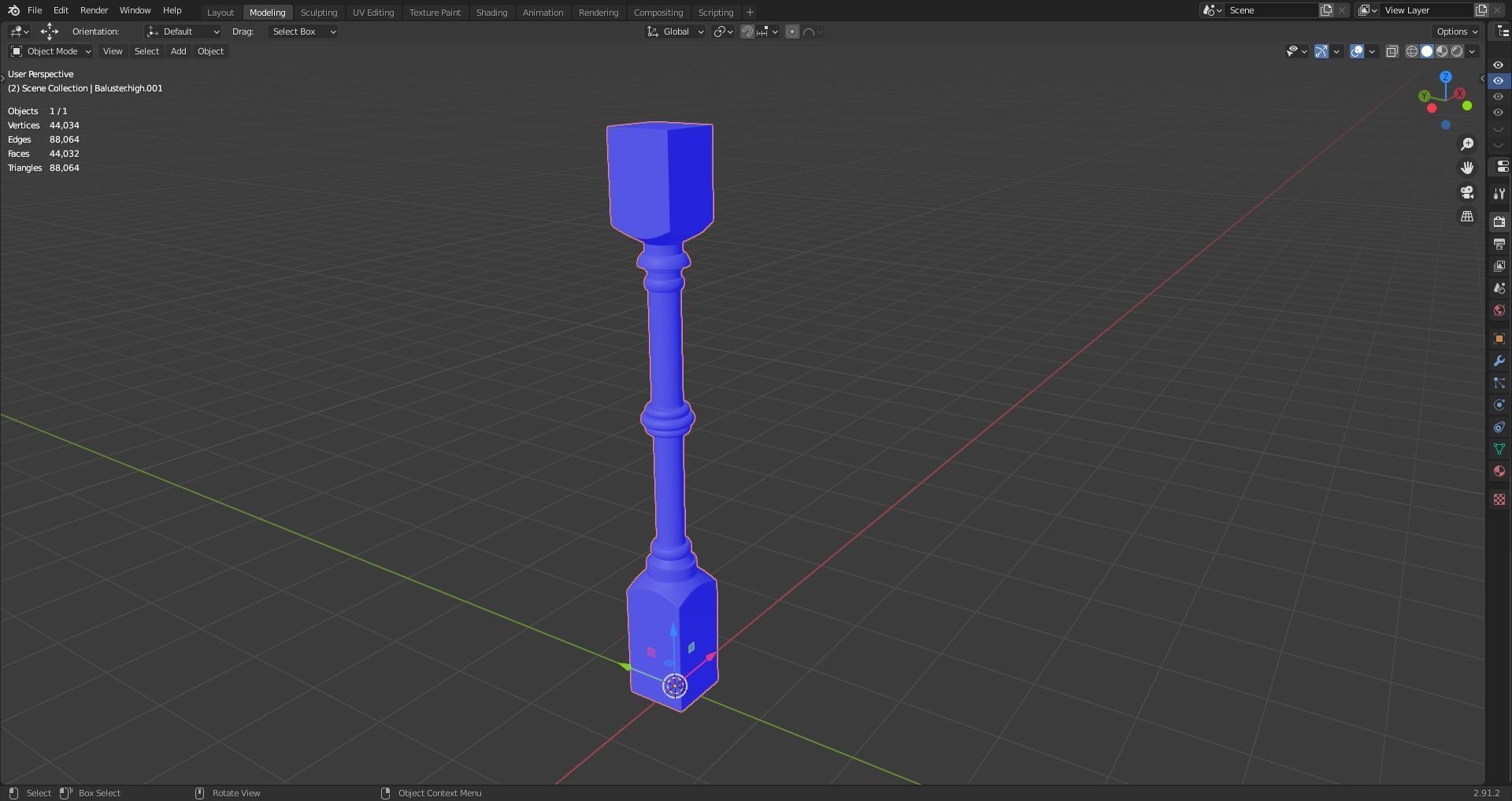Toggle camera view icon

[1467, 192]
